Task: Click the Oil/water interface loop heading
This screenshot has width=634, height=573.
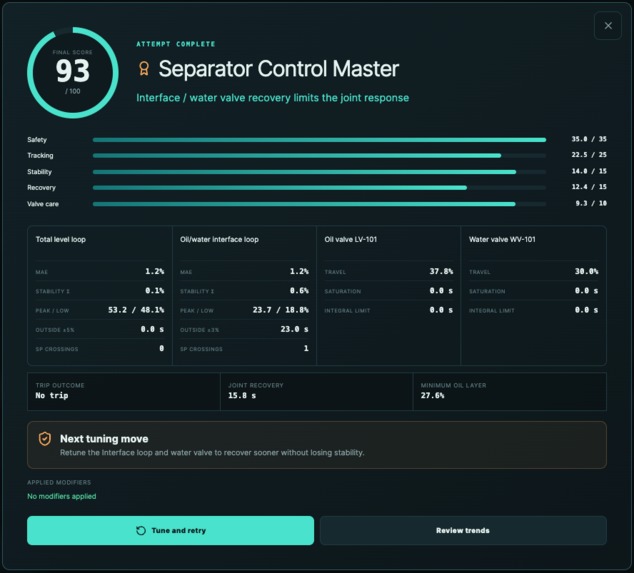Action: click(x=219, y=239)
